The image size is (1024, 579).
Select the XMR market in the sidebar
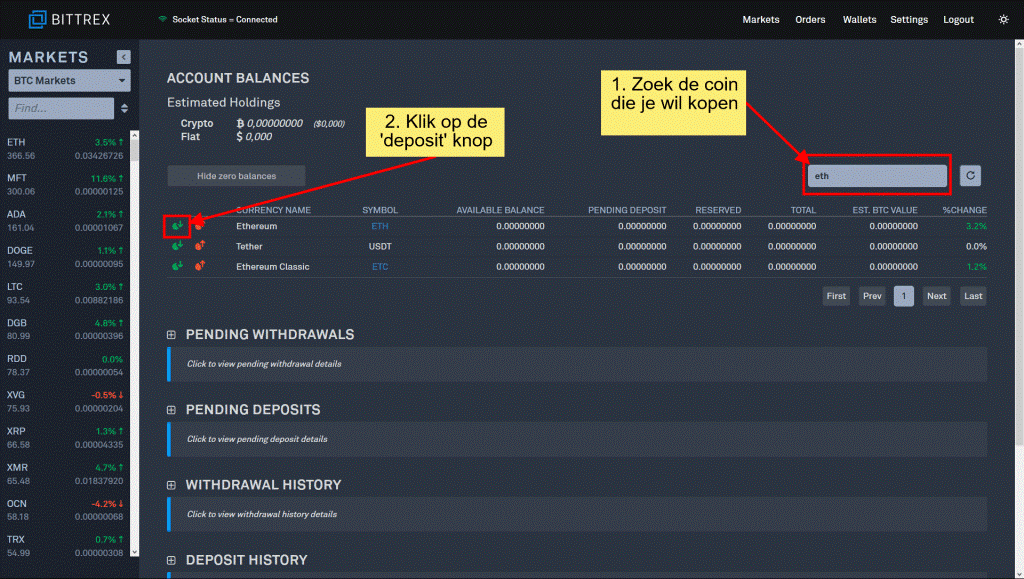(x=65, y=474)
